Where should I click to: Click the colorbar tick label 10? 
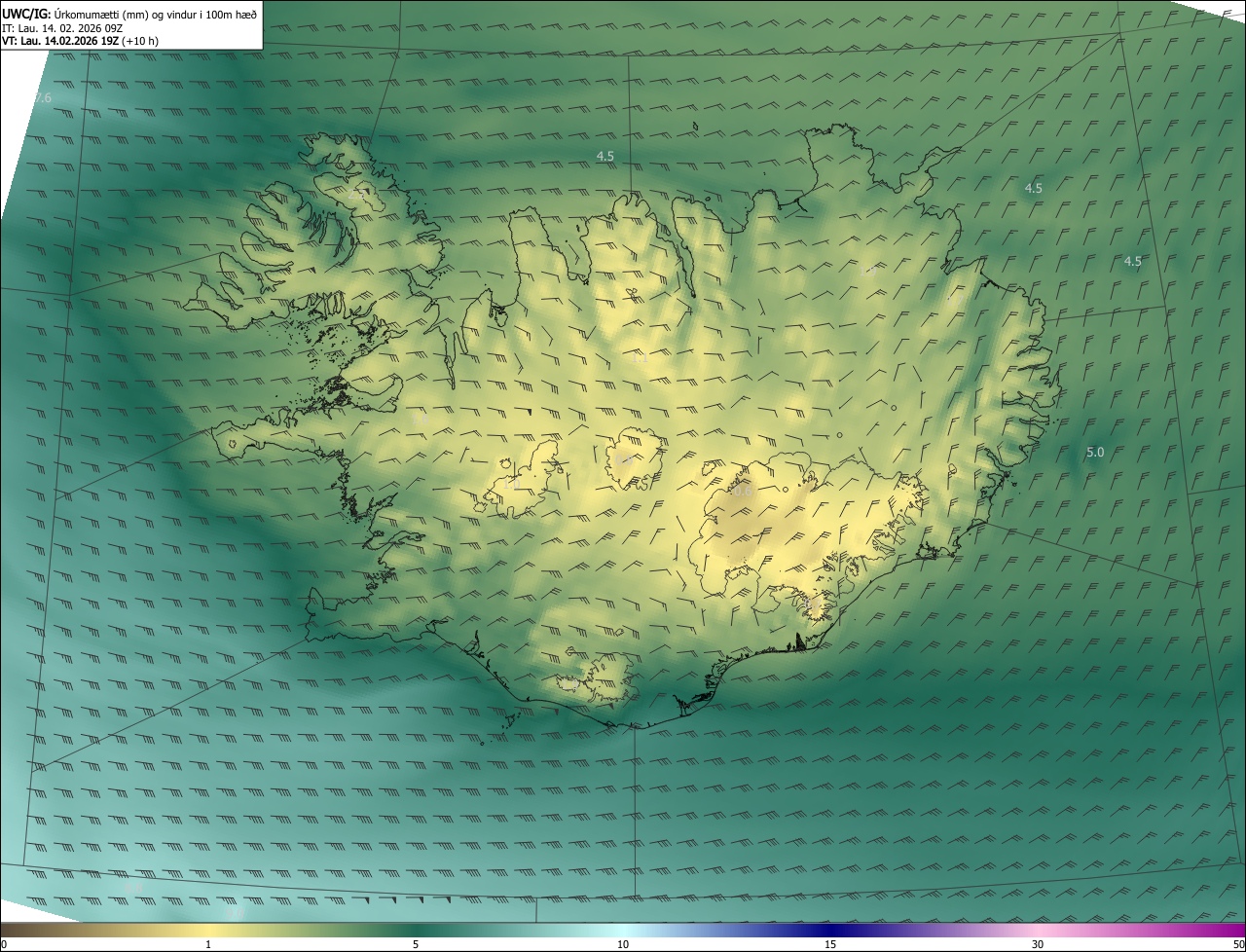coord(623,944)
